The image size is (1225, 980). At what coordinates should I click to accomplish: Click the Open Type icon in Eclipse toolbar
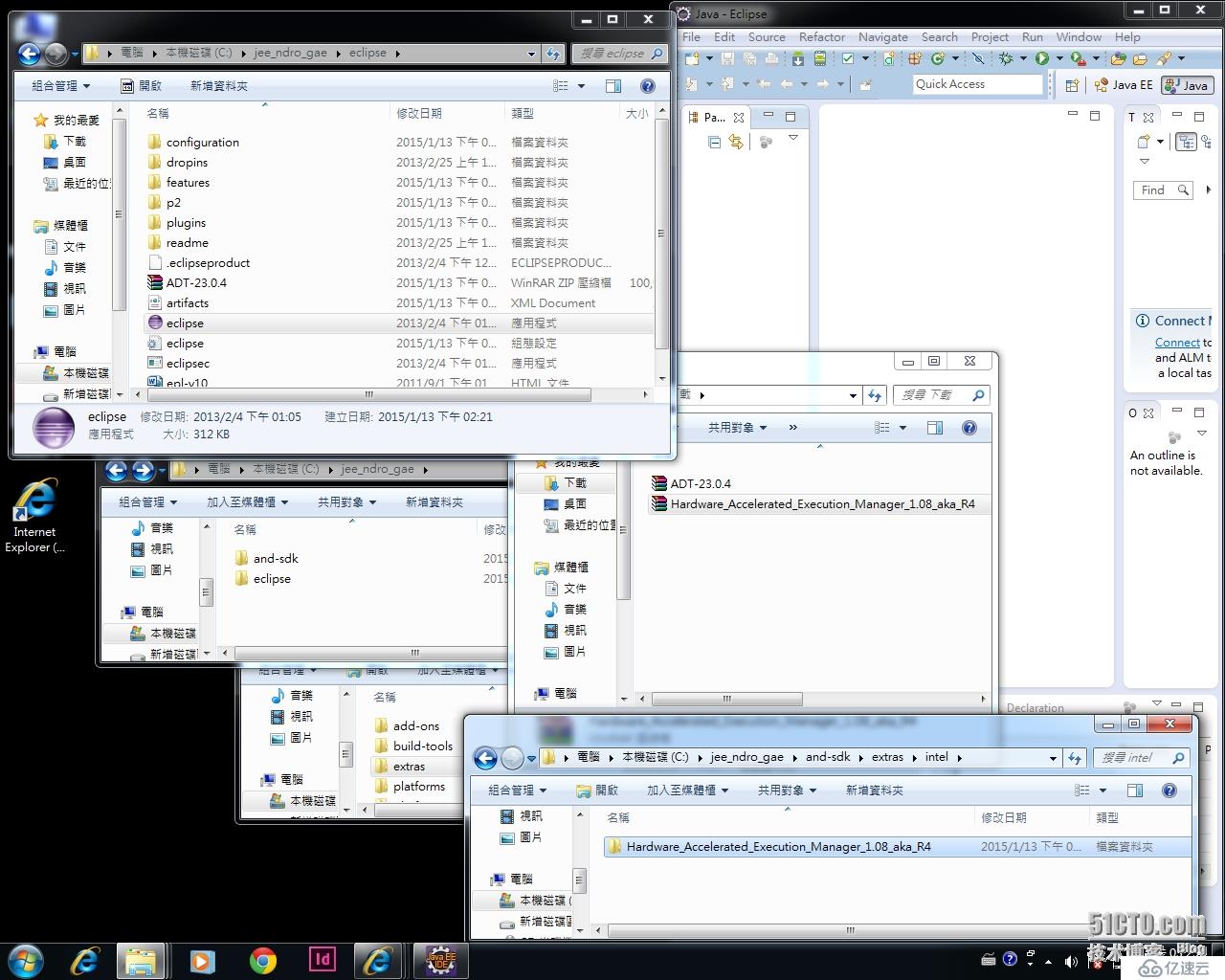(1118, 58)
